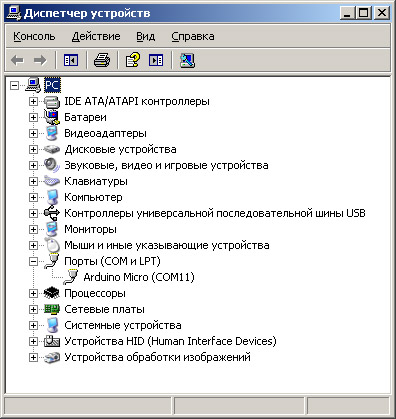Collapse the Порты (COM и LPT) node
396x419 pixels.
pyautogui.click(x=33, y=261)
